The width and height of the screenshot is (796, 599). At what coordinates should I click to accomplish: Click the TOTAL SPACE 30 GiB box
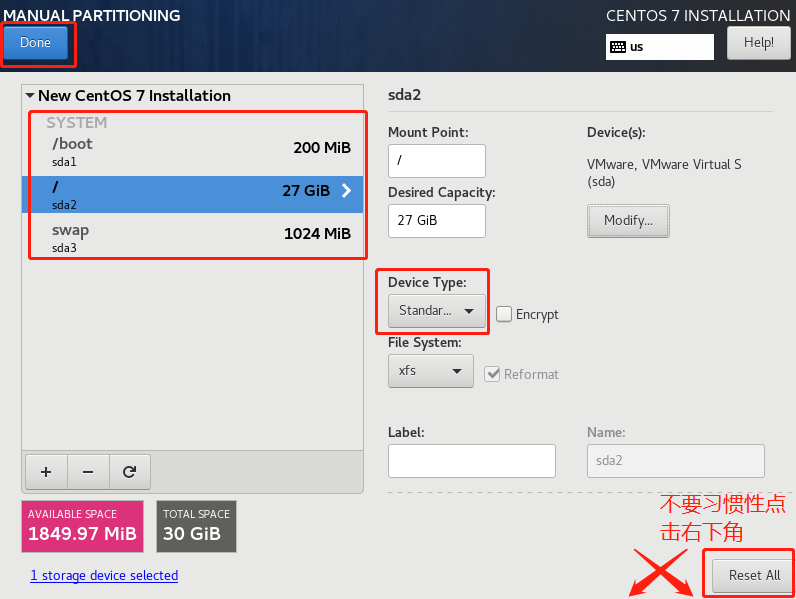click(196, 526)
